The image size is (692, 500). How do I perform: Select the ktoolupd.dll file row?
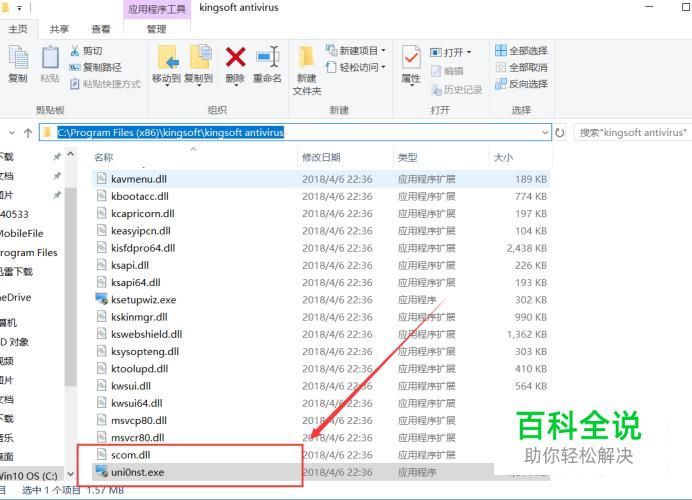tap(322, 368)
